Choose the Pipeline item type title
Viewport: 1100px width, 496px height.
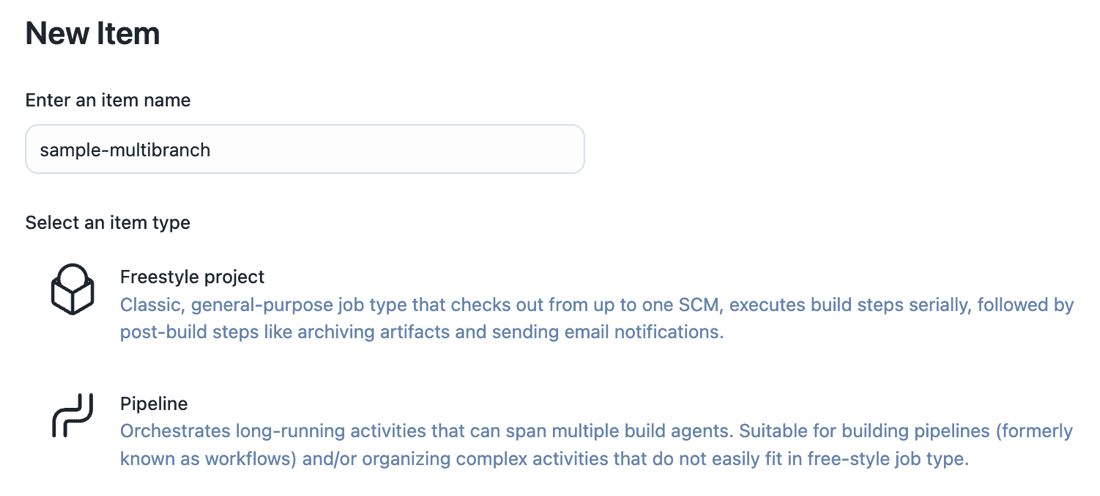(x=154, y=404)
